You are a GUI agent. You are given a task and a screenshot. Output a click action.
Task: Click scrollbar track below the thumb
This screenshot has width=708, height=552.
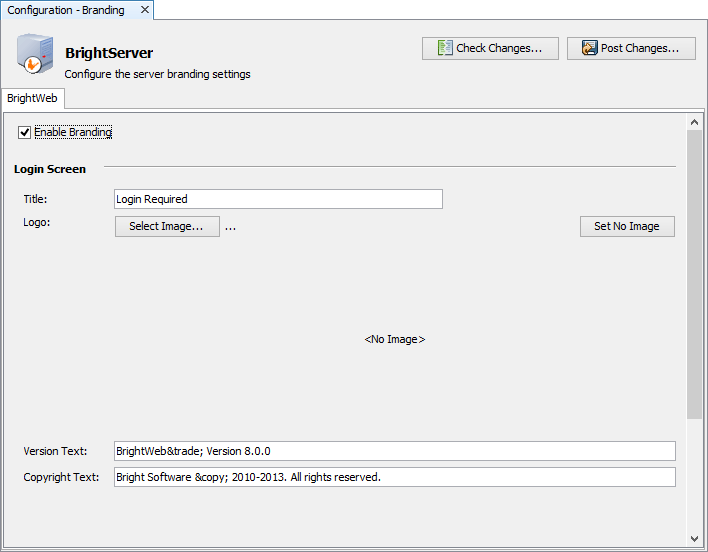694,470
